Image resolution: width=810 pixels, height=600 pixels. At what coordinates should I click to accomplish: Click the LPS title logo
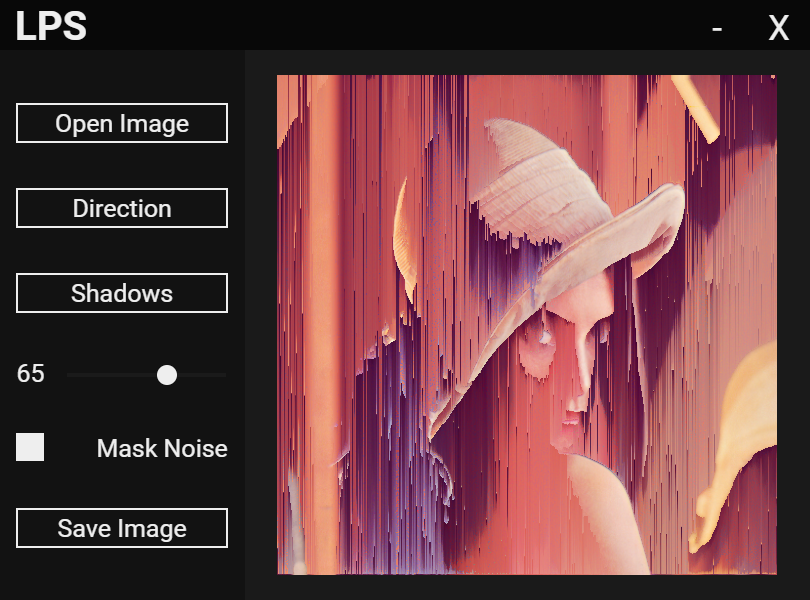click(51, 26)
